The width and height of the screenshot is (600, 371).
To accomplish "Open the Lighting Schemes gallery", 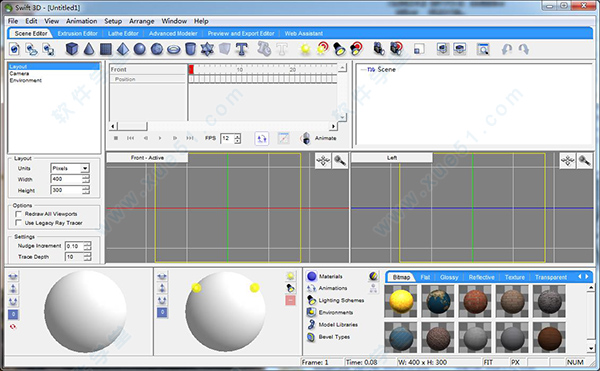I will 336,300.
